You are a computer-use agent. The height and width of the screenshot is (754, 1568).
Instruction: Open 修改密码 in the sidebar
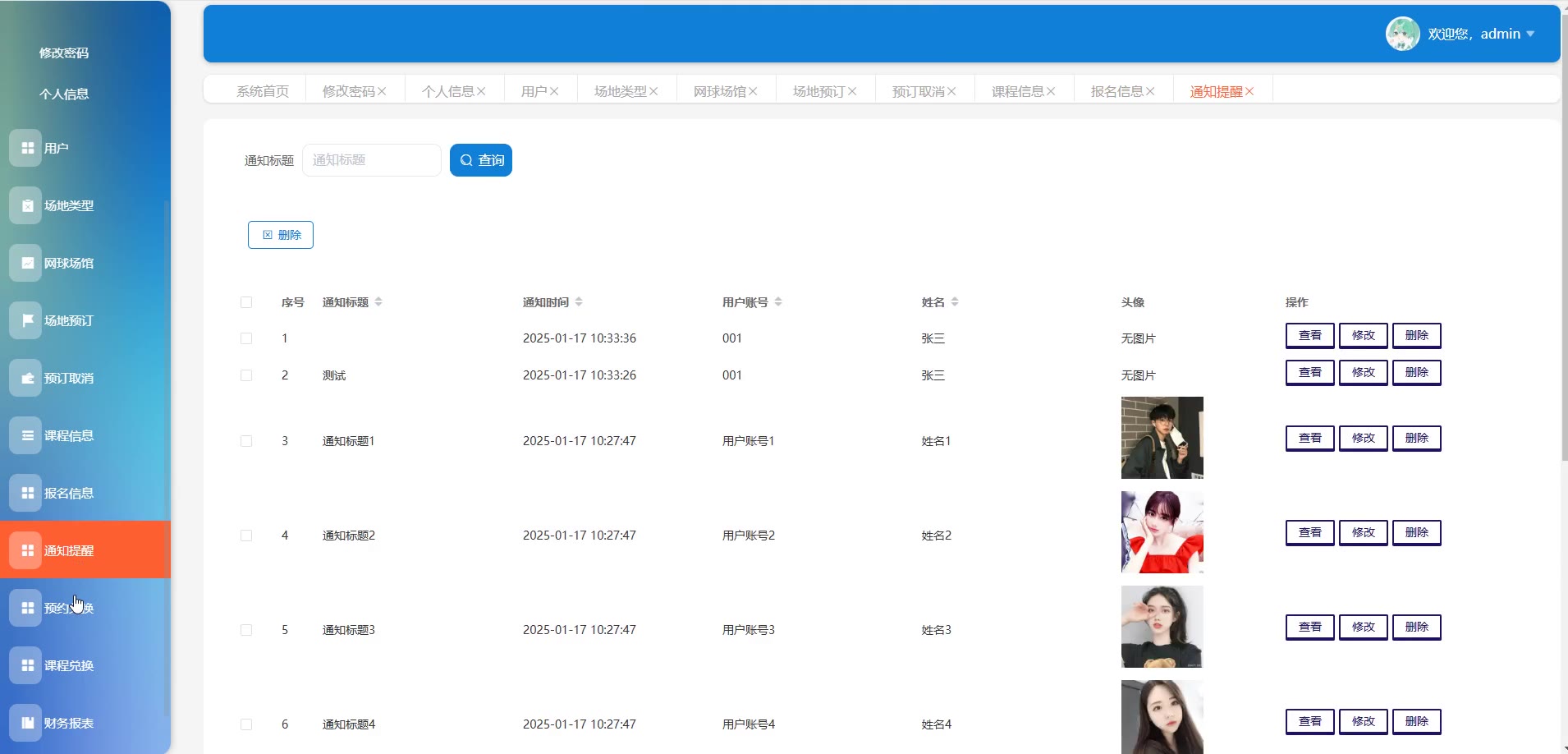click(64, 53)
